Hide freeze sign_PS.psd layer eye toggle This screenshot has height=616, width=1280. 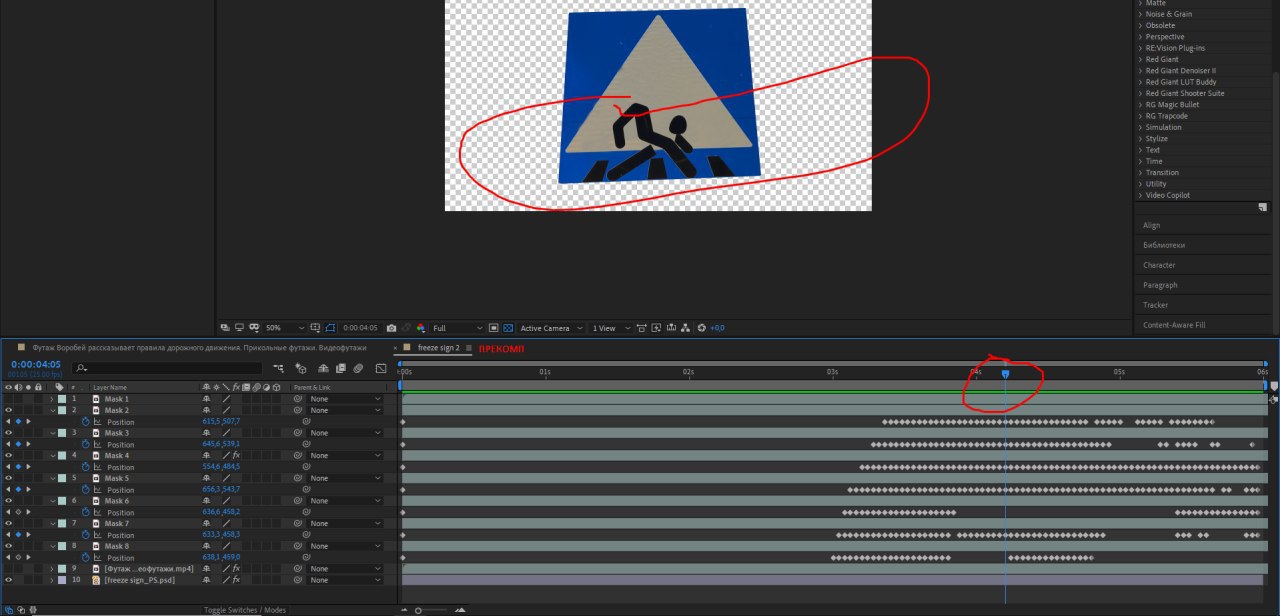[9, 580]
